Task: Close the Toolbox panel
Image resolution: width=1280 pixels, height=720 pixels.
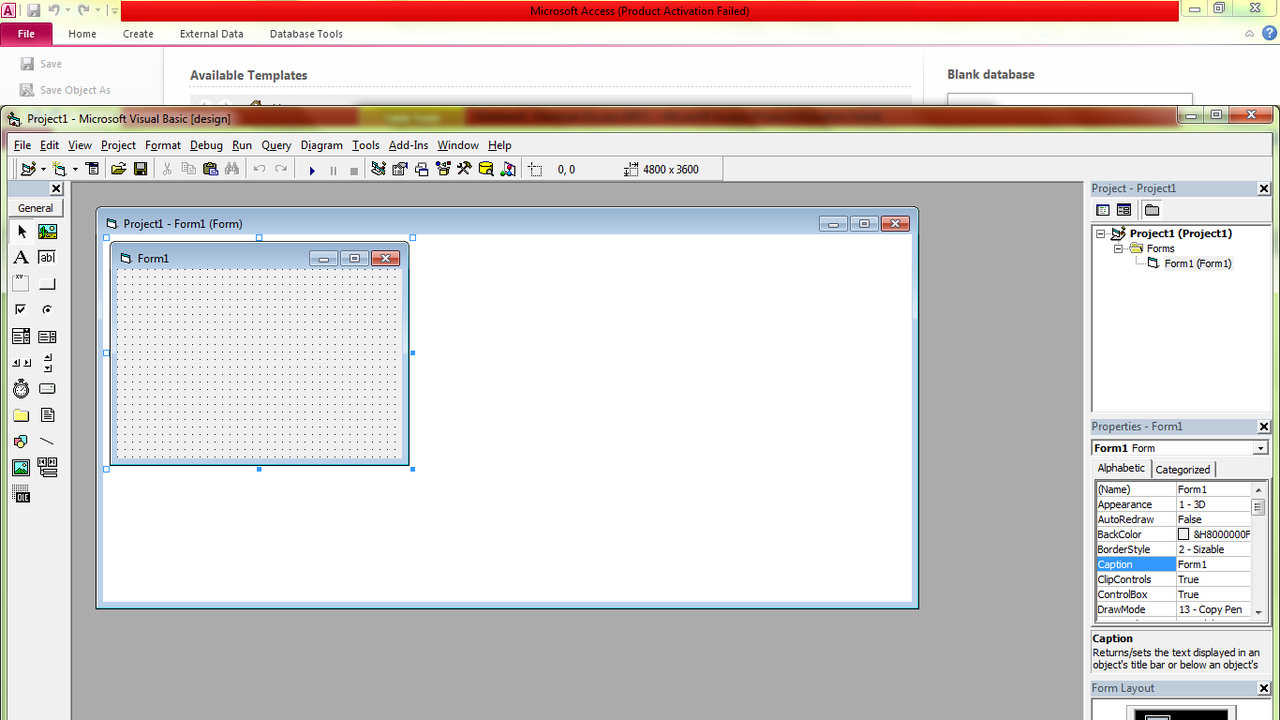Action: point(56,188)
